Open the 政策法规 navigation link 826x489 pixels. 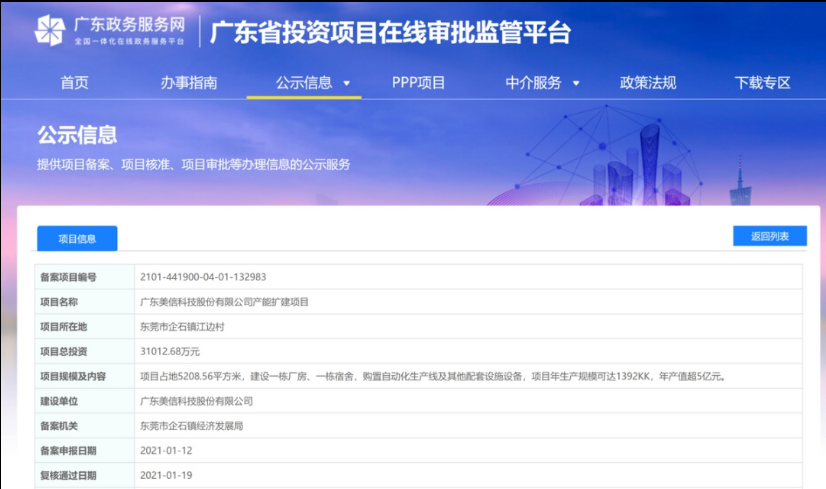point(648,83)
